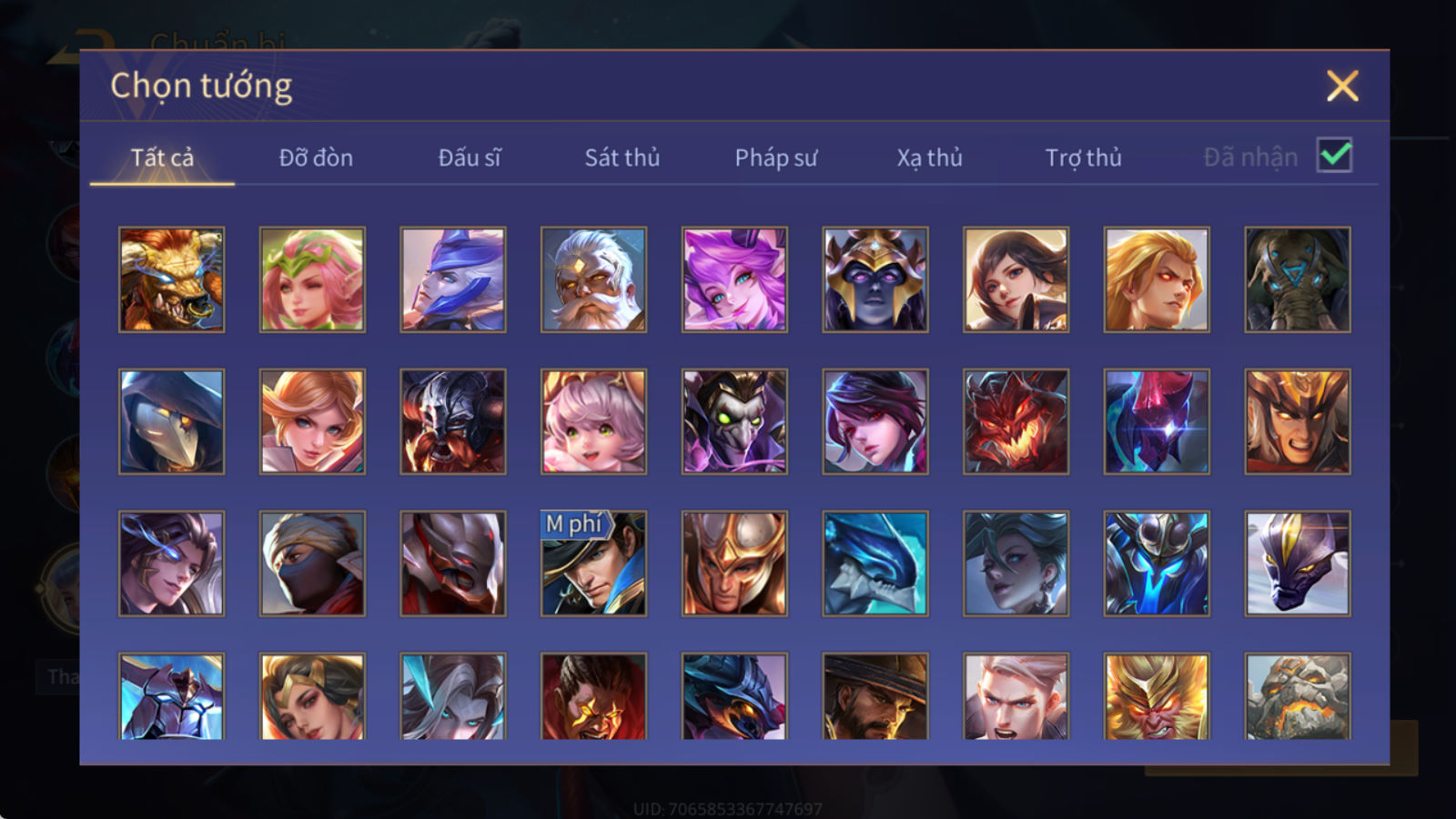Filter by the 'Đấu sĩ' tab
Viewport: 1456px width, 819px height.
click(469, 157)
